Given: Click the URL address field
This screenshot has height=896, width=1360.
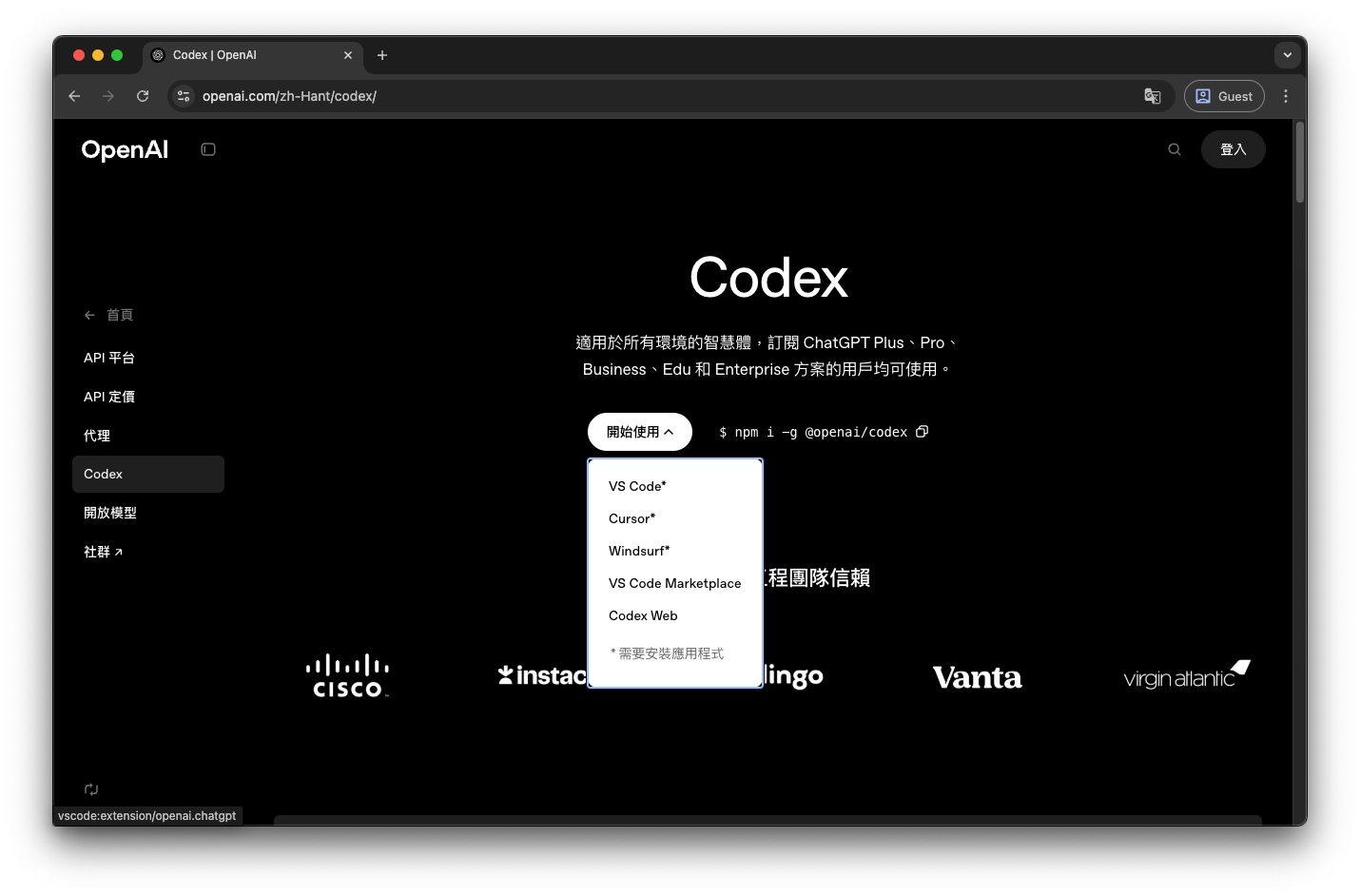Looking at the screenshot, I should click(571, 96).
